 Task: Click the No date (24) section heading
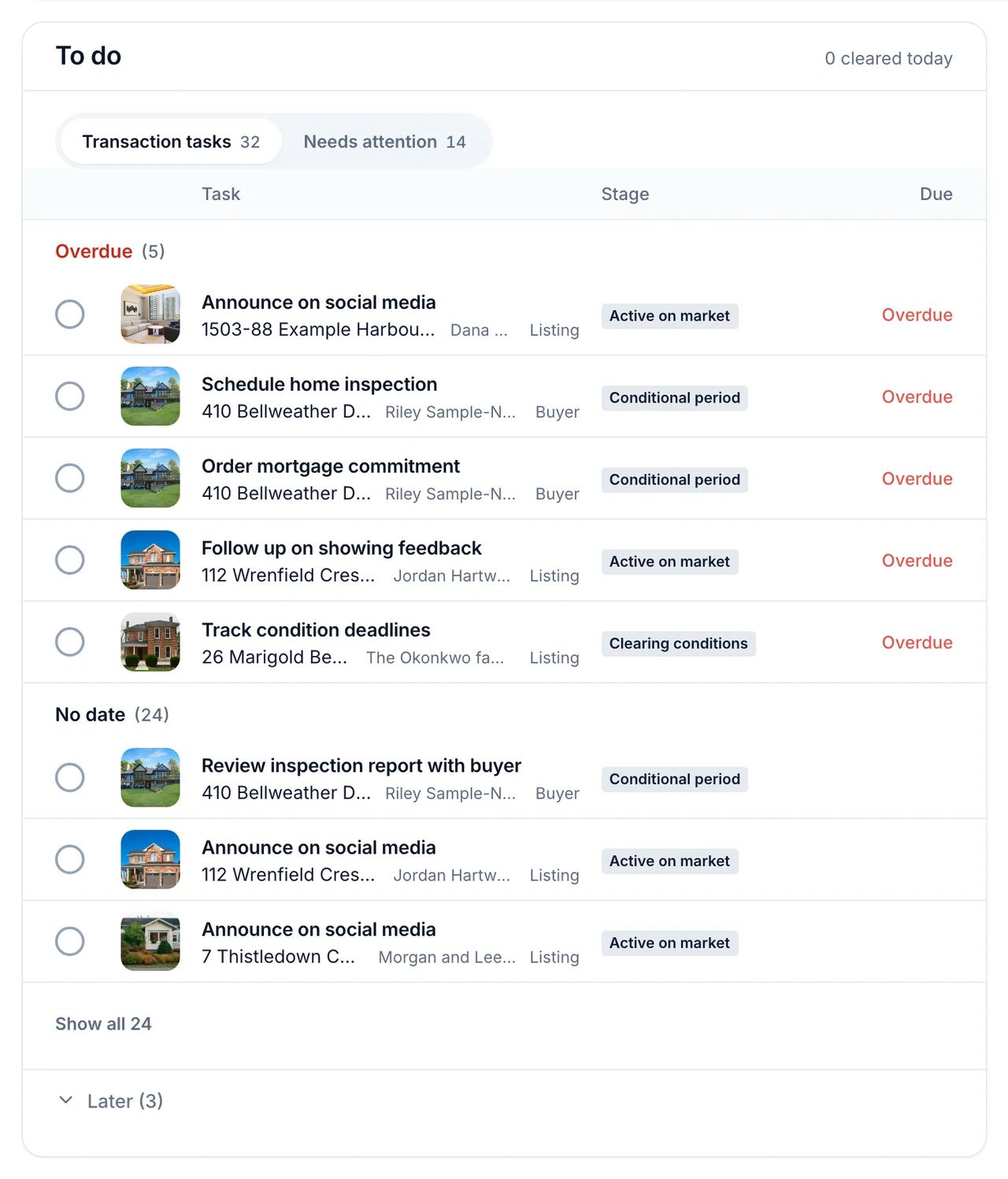[x=112, y=714]
